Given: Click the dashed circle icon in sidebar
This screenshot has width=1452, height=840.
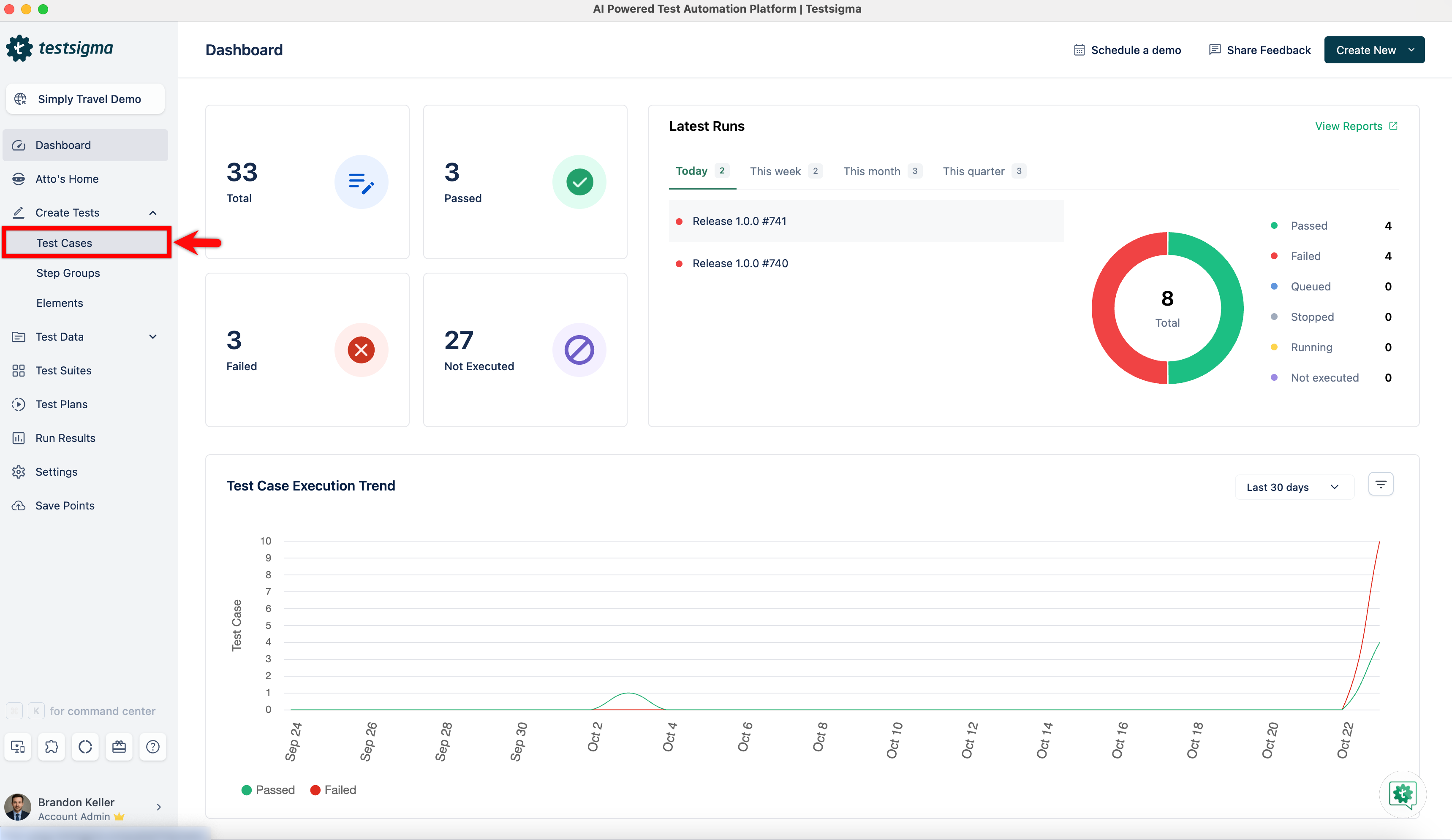Looking at the screenshot, I should pyautogui.click(x=85, y=747).
